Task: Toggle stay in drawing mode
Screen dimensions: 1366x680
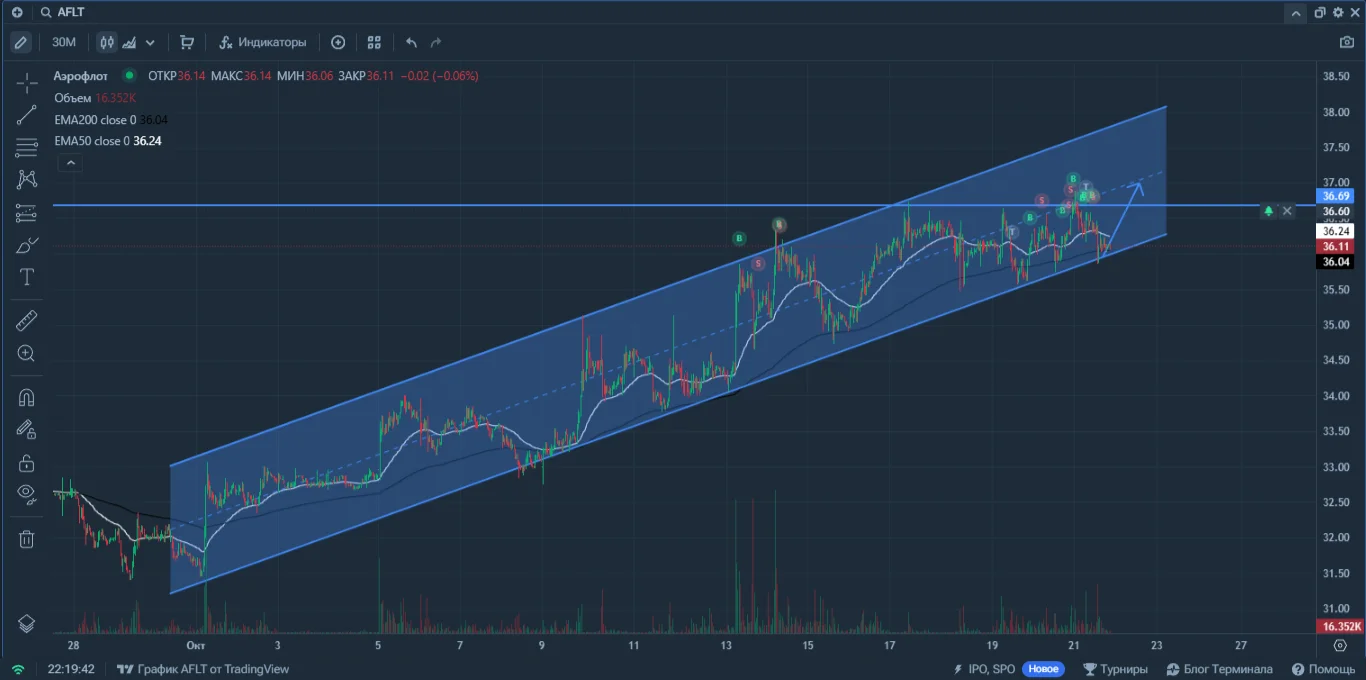Action: pyautogui.click(x=27, y=430)
